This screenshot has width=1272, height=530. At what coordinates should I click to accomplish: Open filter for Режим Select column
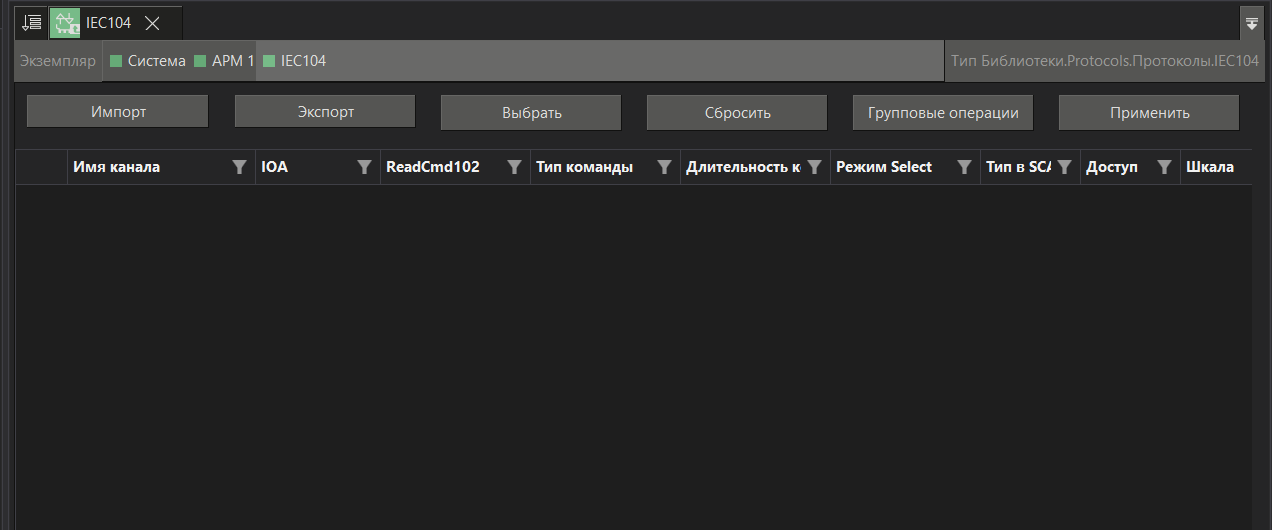click(x=964, y=167)
